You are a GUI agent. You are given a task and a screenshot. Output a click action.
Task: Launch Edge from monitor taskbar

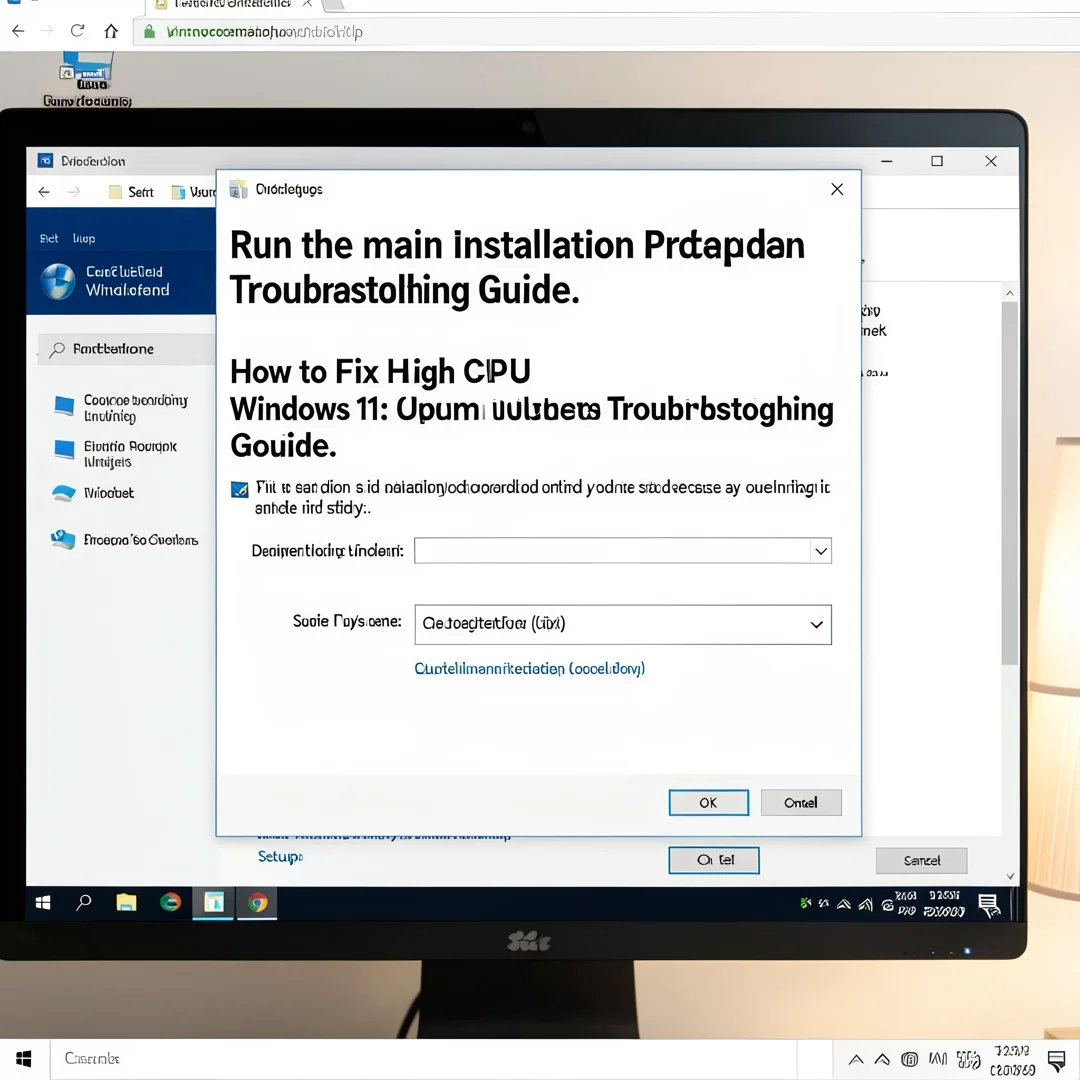170,902
